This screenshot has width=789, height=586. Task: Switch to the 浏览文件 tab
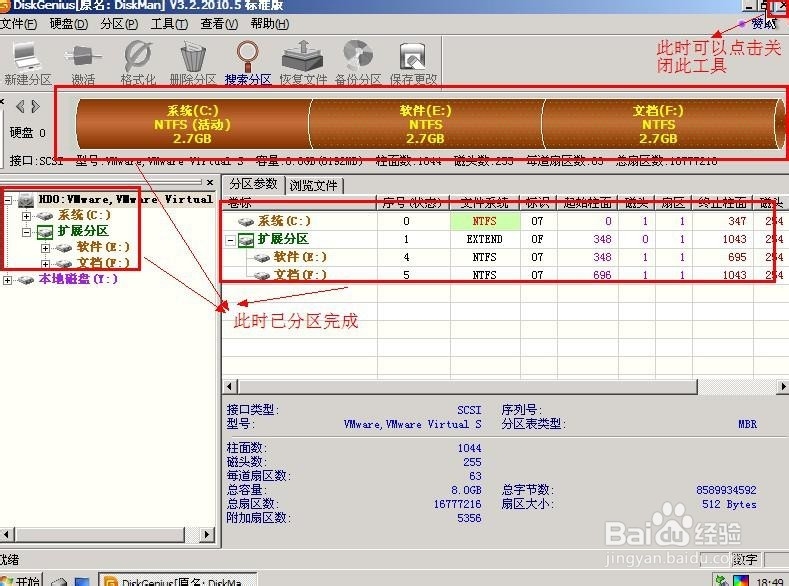click(x=313, y=186)
